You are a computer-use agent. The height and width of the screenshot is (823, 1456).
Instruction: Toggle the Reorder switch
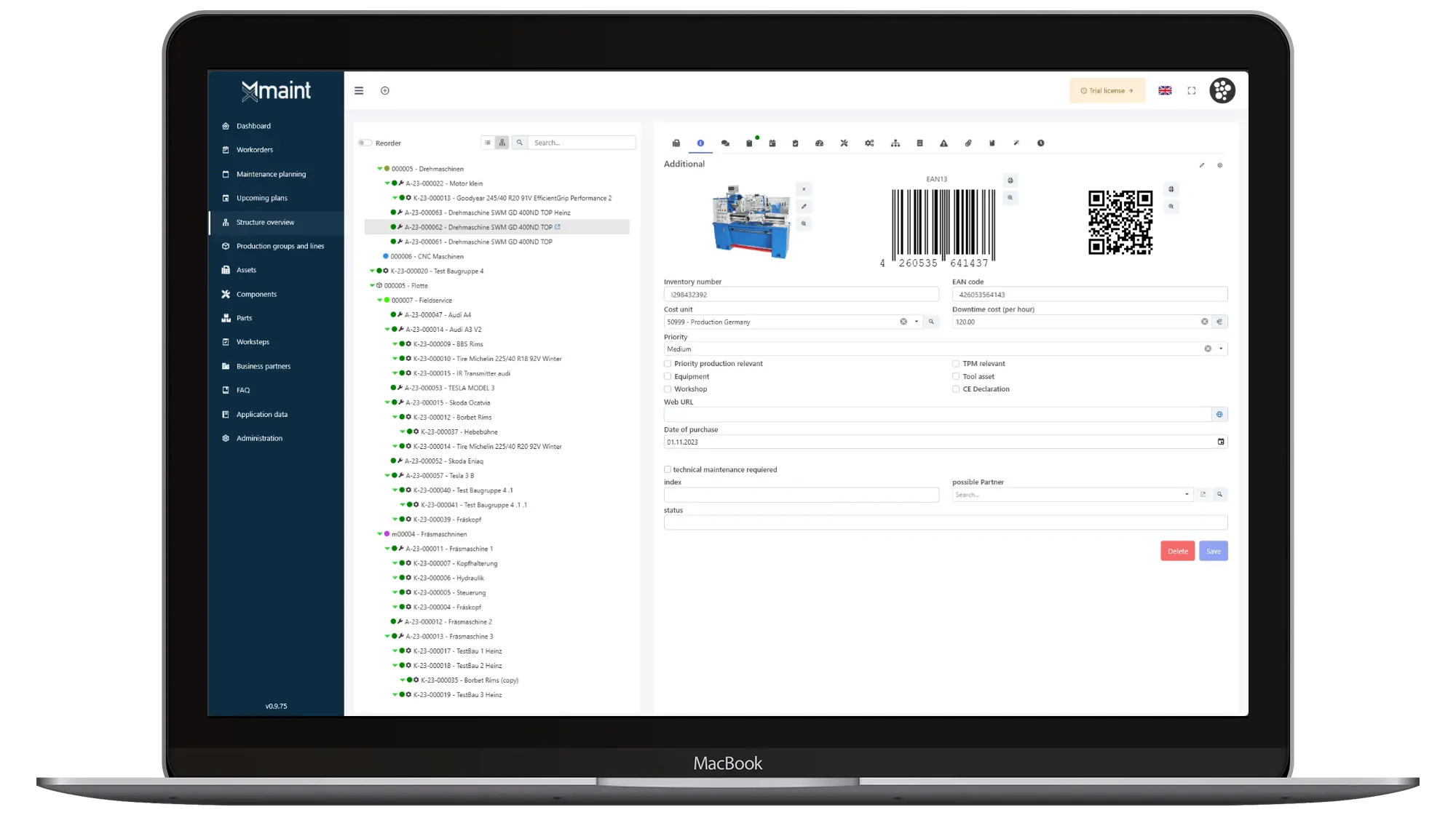(x=365, y=143)
